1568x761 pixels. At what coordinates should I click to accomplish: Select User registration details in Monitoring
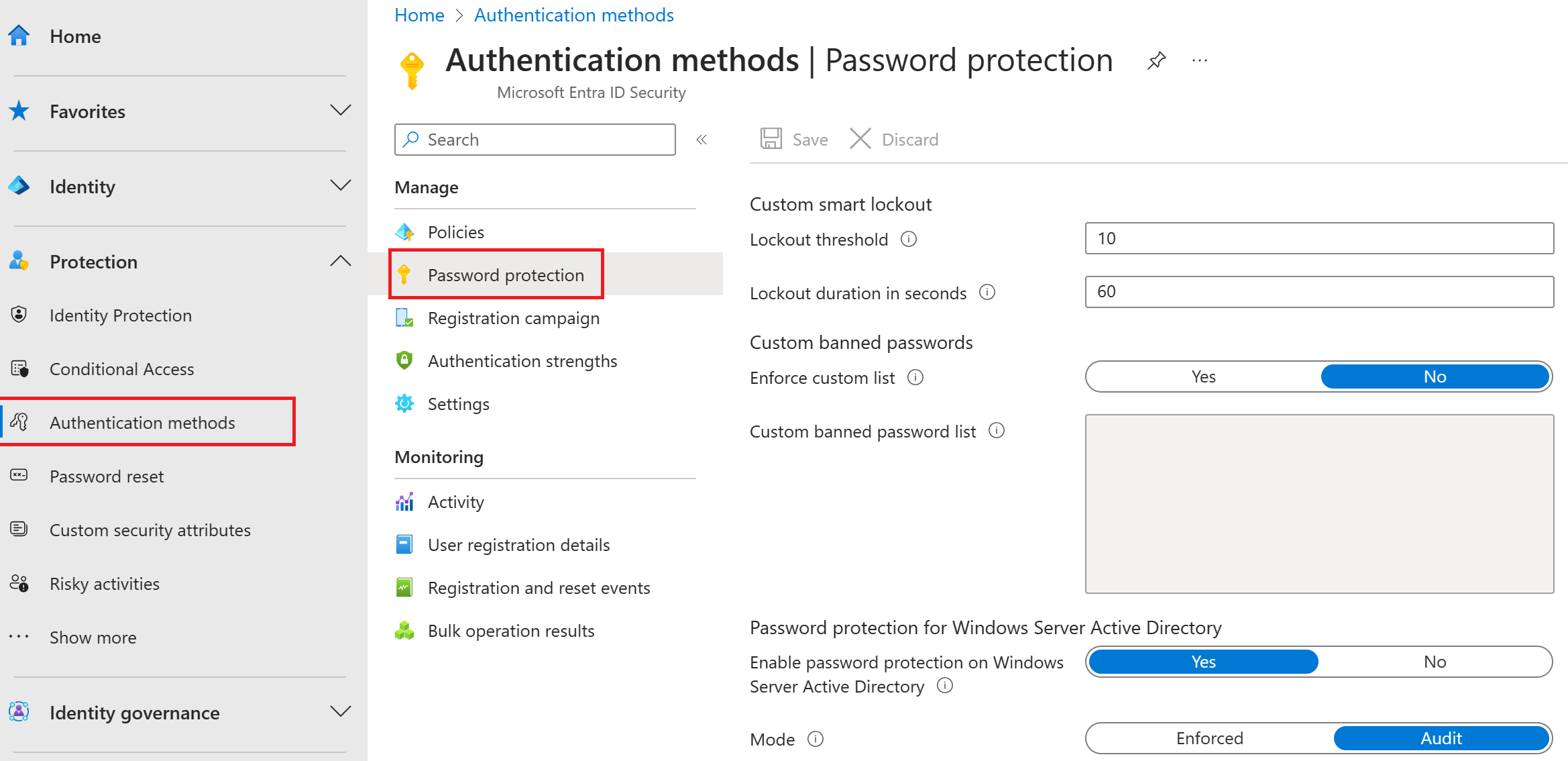519,544
